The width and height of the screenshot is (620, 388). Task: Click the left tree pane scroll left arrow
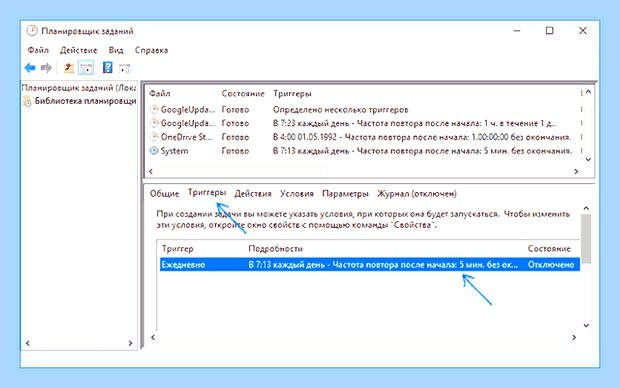[28, 343]
